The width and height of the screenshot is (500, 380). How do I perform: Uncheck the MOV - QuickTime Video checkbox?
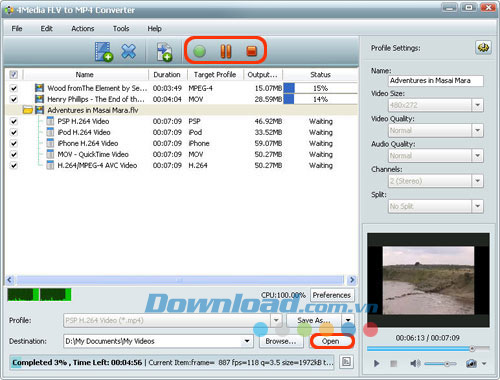click(x=14, y=154)
